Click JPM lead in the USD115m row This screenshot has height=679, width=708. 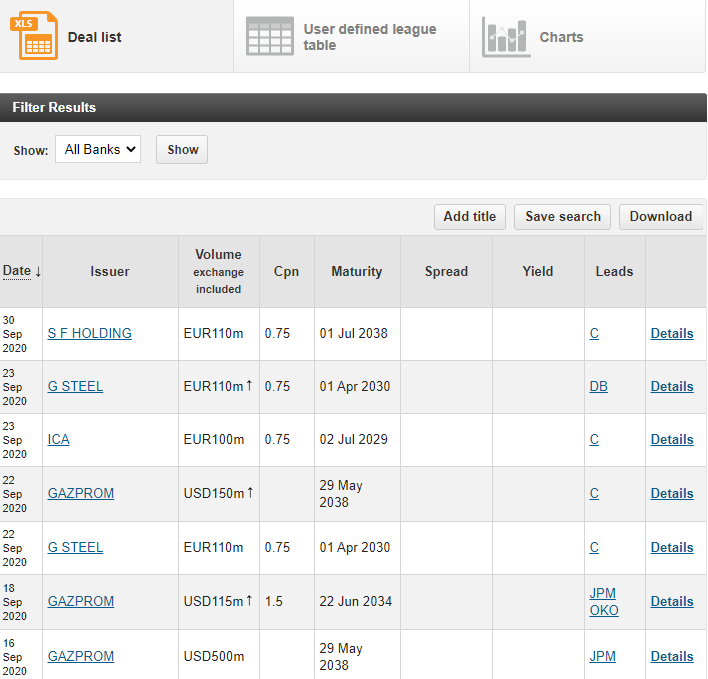click(602, 593)
